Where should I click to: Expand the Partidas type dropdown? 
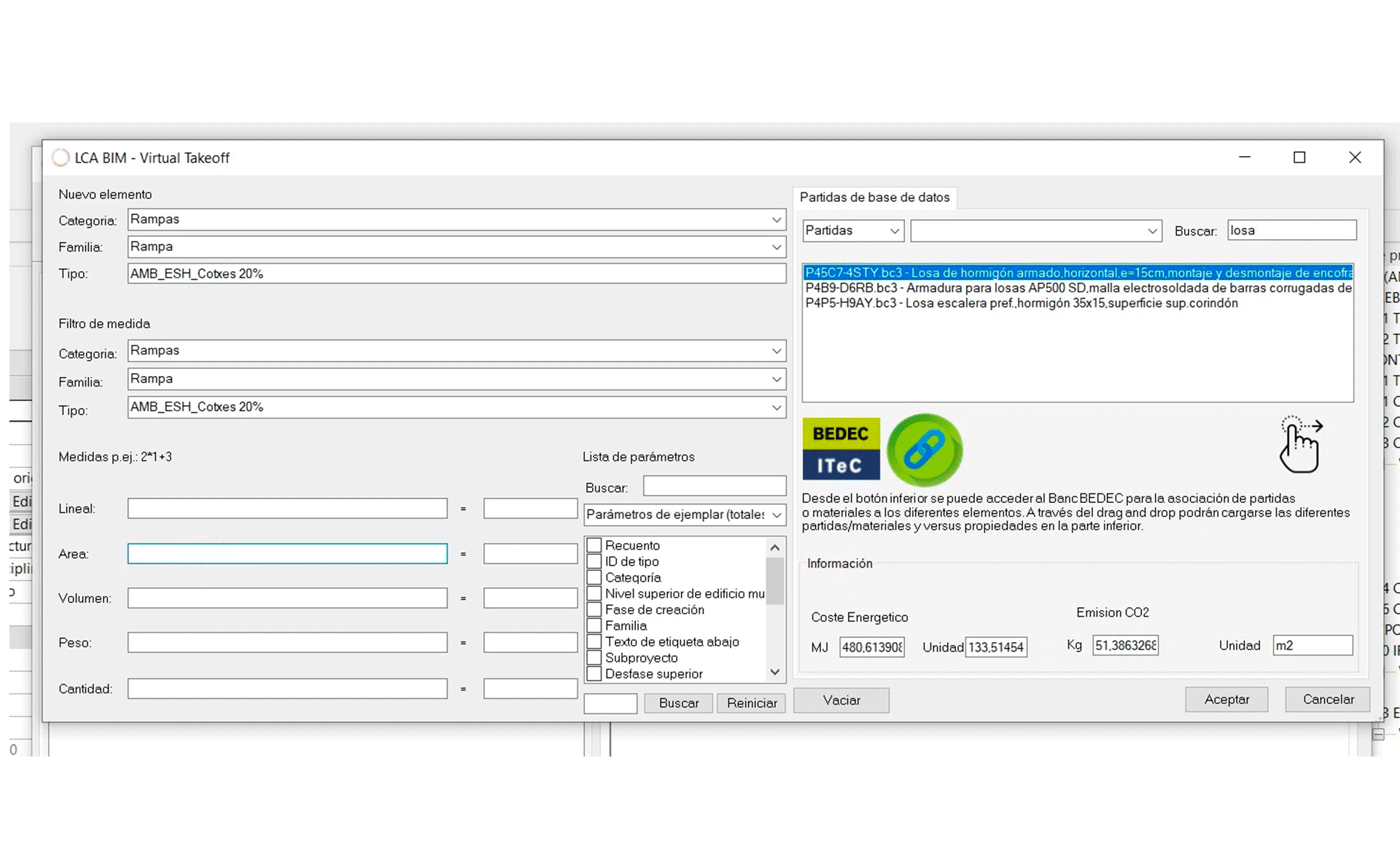(894, 231)
